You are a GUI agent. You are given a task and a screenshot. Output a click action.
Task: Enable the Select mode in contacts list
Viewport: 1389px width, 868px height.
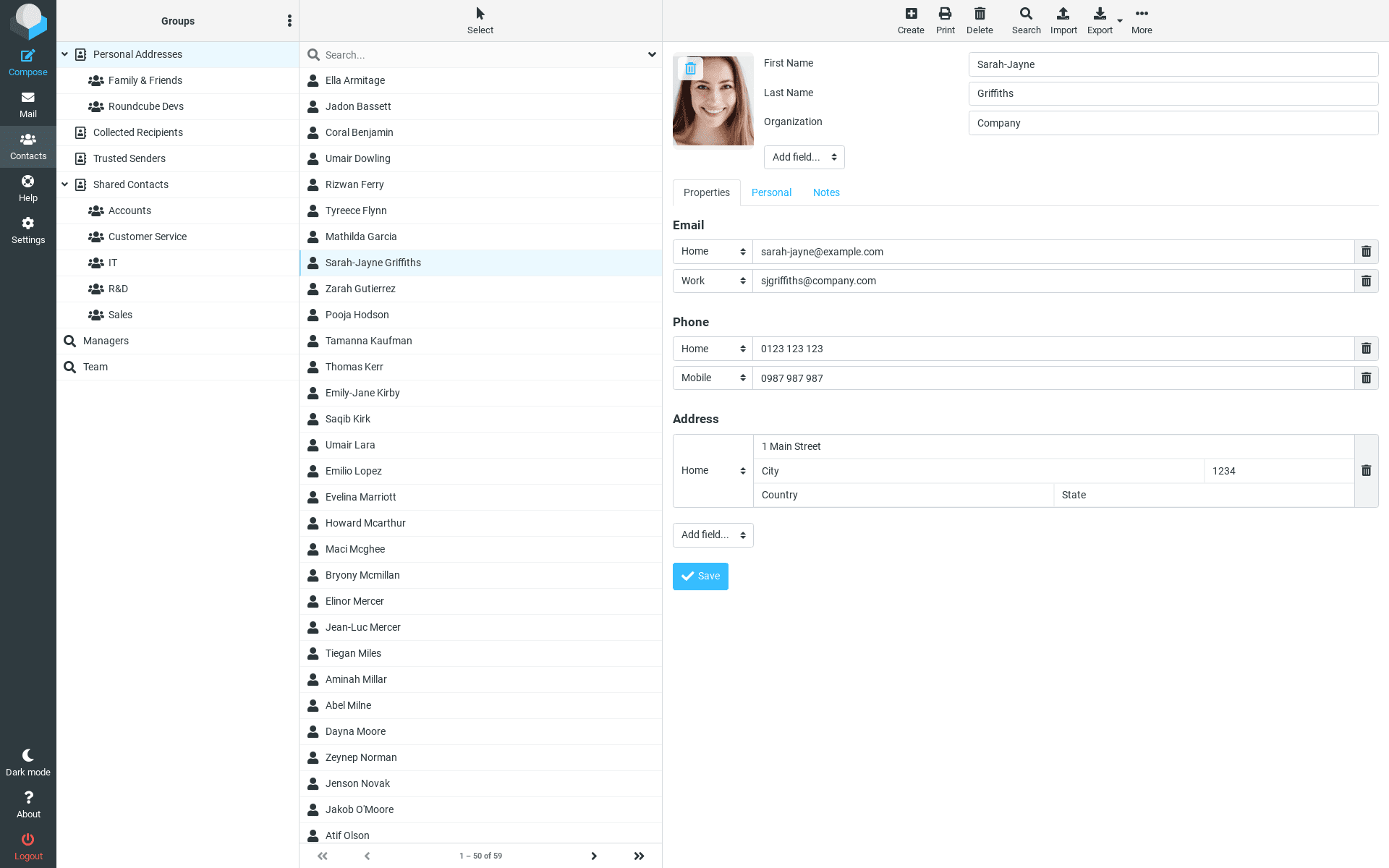pyautogui.click(x=480, y=20)
